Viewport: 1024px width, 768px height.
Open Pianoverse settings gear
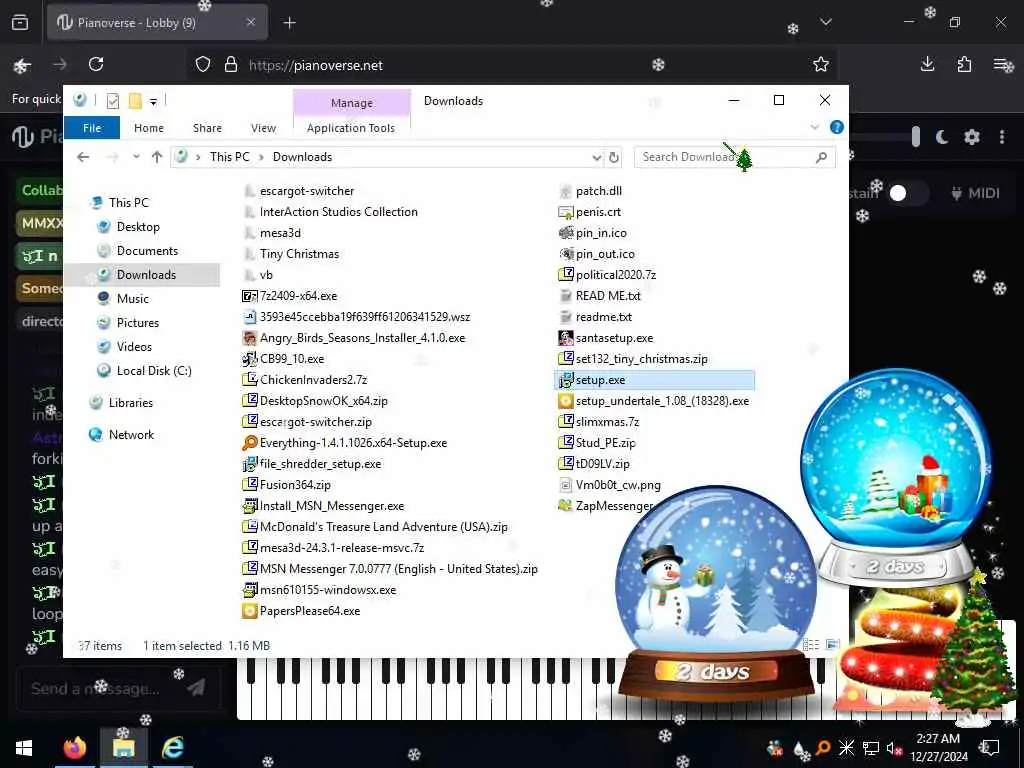pos(972,137)
